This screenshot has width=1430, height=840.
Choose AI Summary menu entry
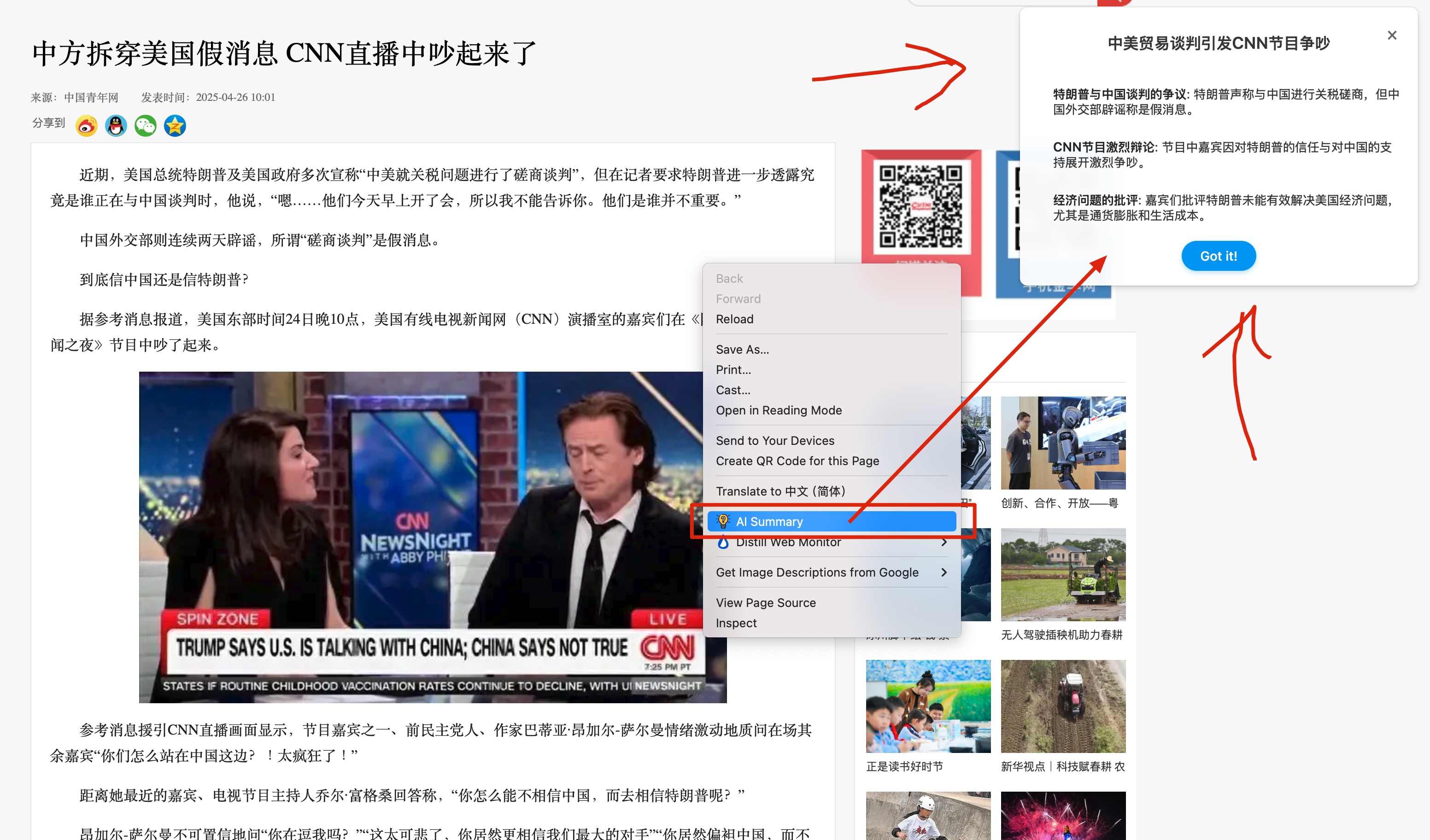832,521
